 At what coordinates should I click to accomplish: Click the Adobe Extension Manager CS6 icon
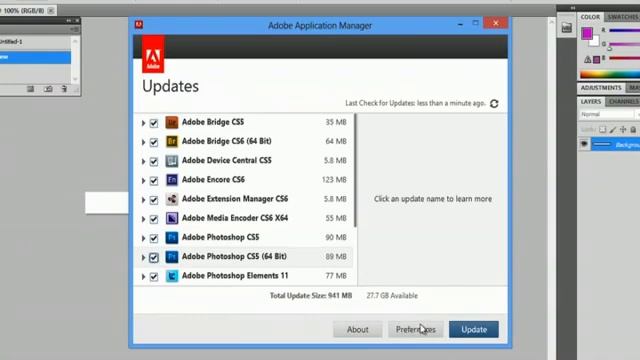click(171, 199)
